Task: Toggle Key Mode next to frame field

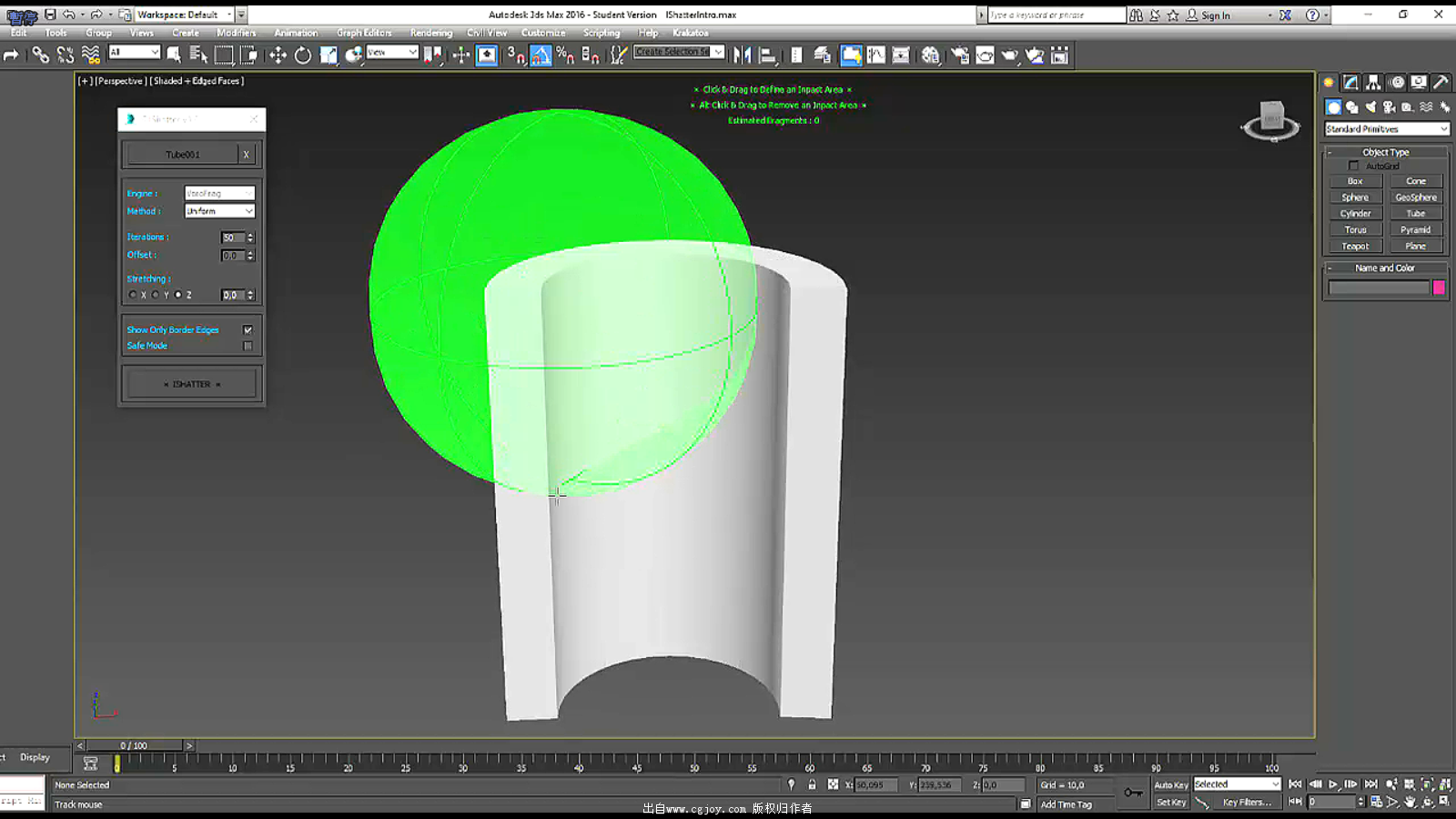Action: pyautogui.click(x=1295, y=802)
